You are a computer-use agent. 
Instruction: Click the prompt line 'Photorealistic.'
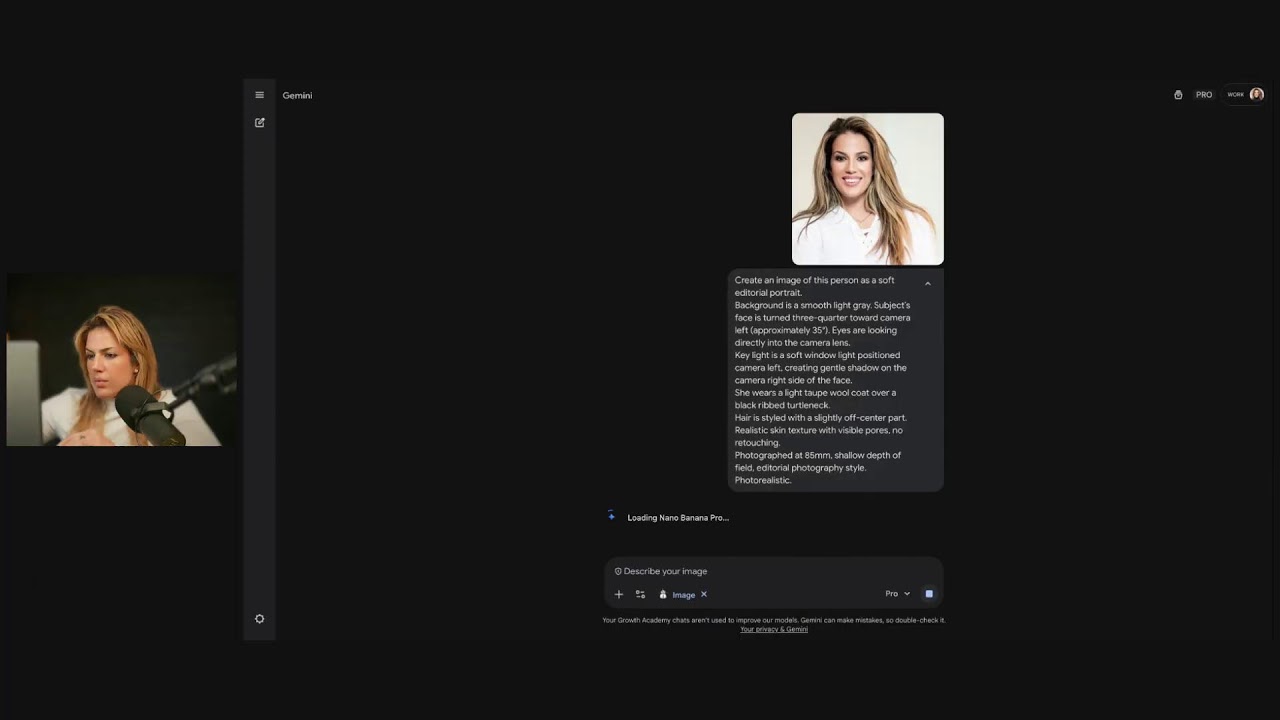click(763, 480)
